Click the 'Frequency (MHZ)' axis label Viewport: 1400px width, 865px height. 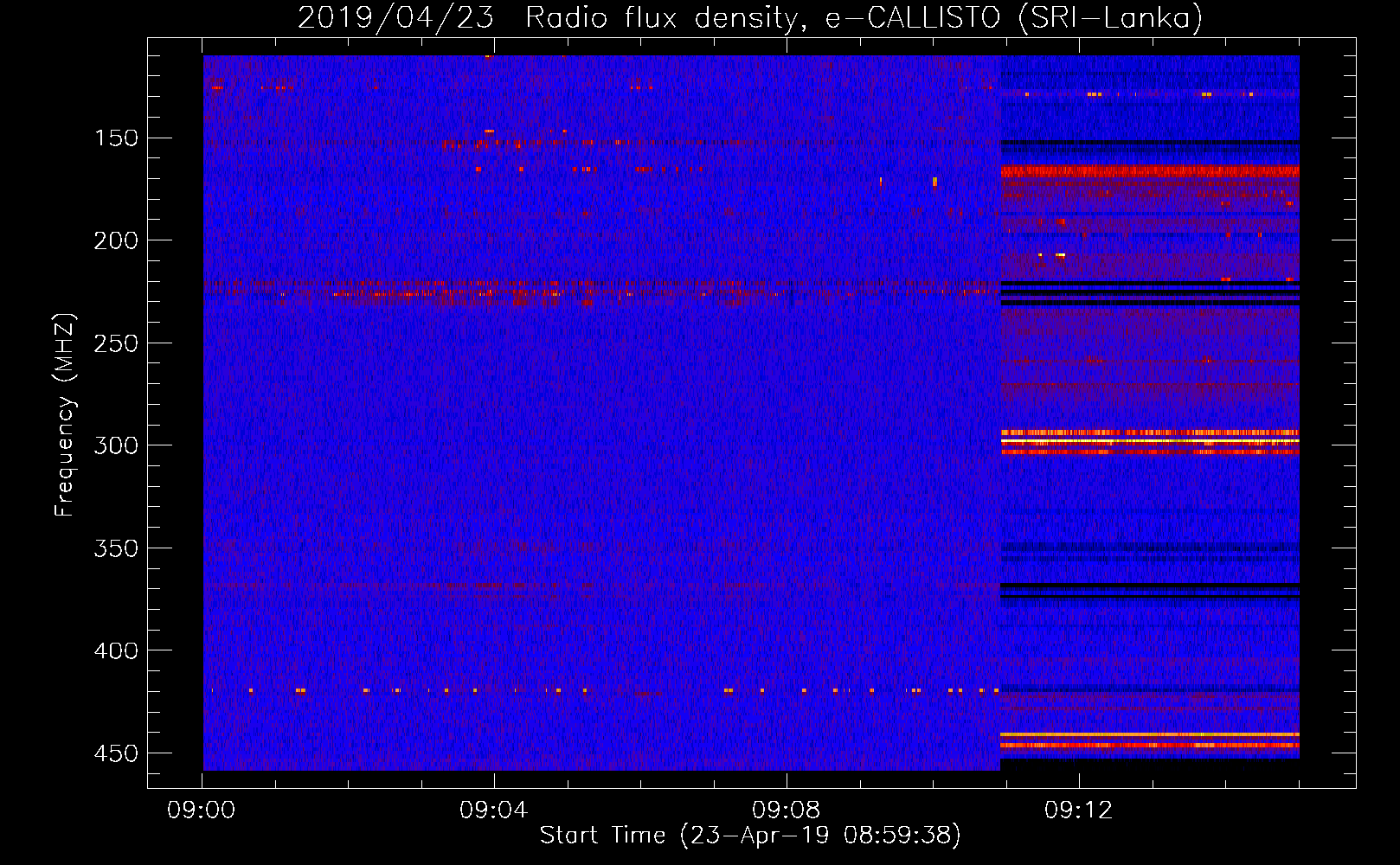click(x=65, y=415)
